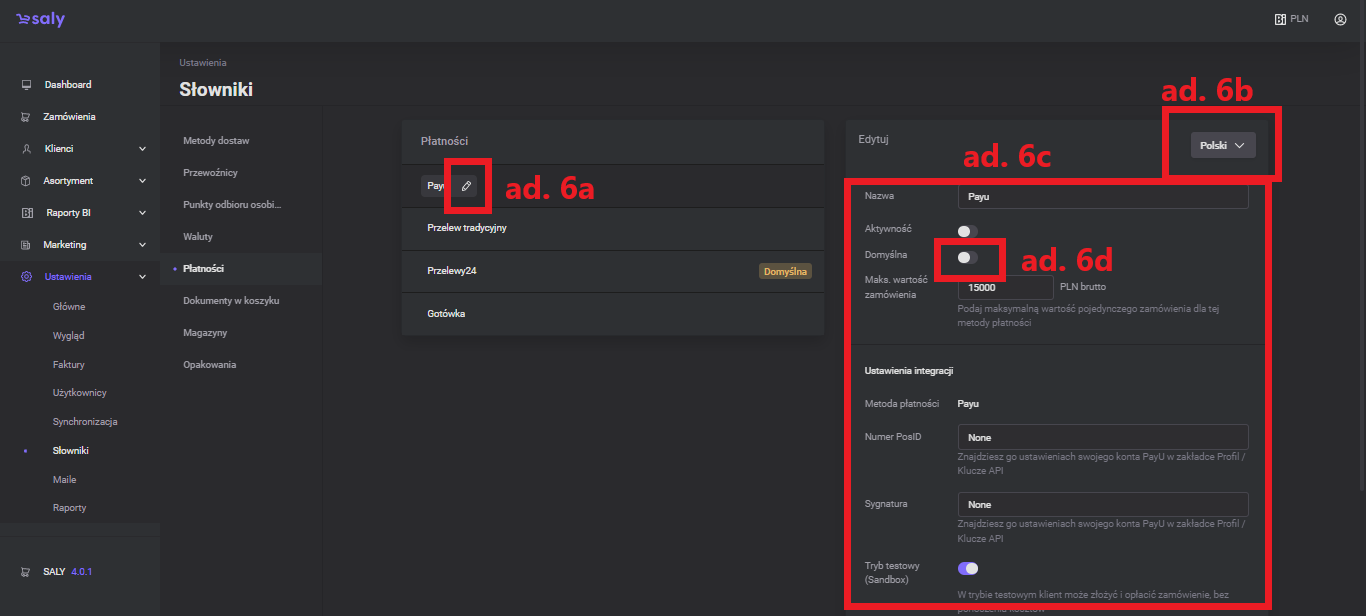The height and width of the screenshot is (616, 1366).
Task: Click the PLN currency icon in the header
Action: point(1279,19)
